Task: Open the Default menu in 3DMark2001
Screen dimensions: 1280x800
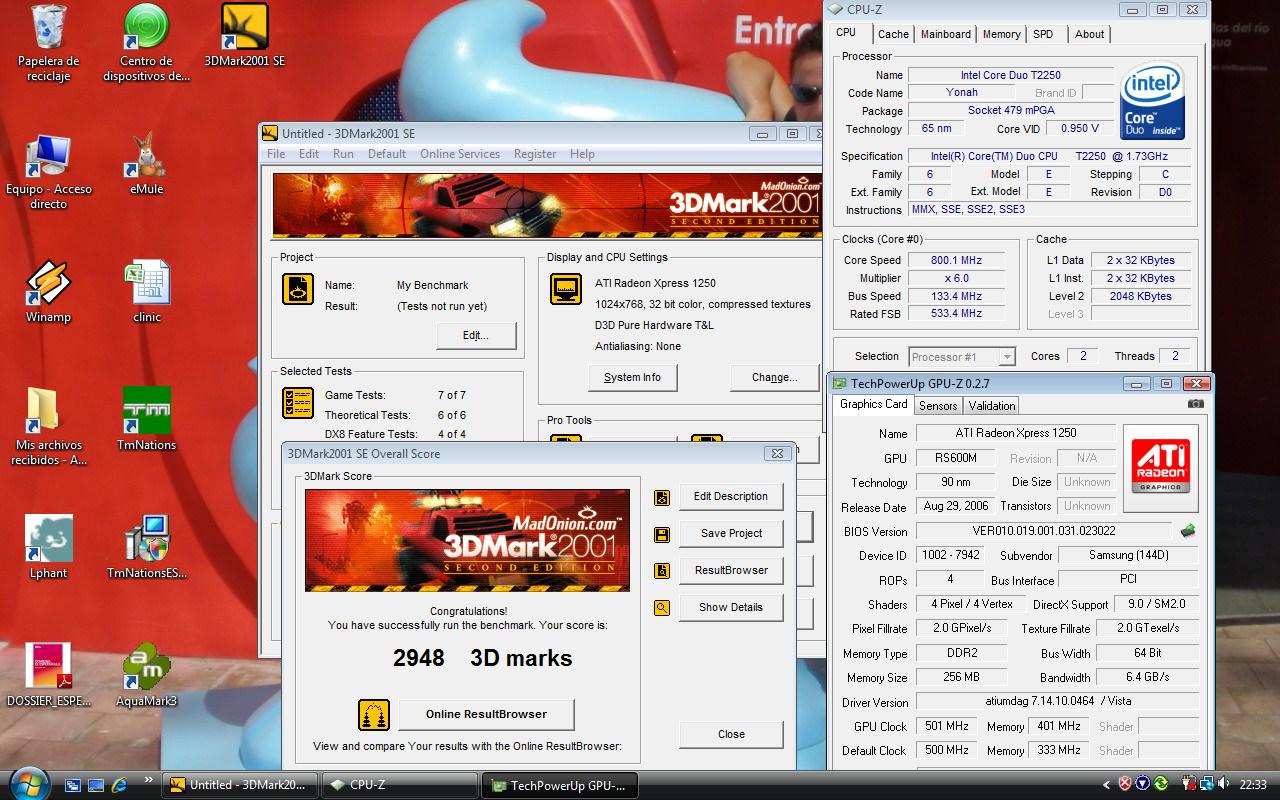Action: (387, 154)
